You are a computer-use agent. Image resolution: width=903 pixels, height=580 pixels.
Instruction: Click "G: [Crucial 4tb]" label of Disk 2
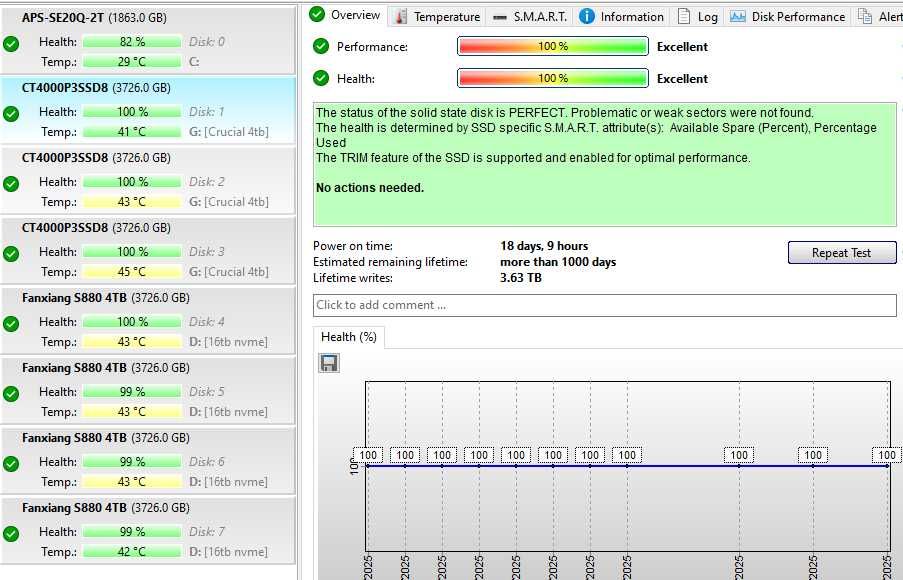(229, 202)
